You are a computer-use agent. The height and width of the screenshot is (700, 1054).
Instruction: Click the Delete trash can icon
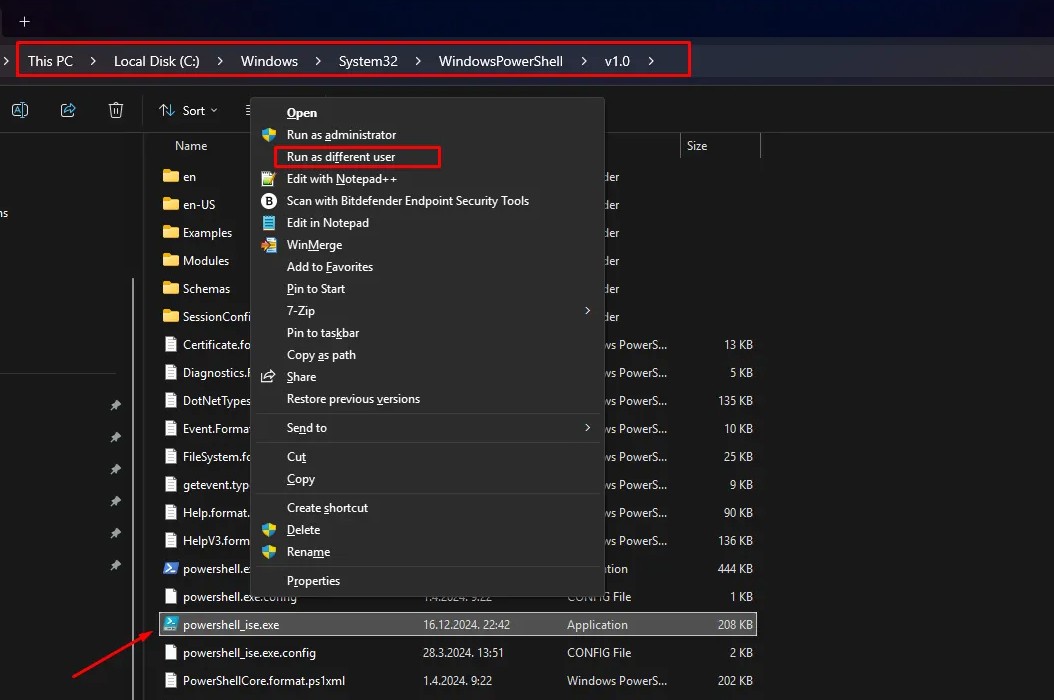(x=116, y=110)
